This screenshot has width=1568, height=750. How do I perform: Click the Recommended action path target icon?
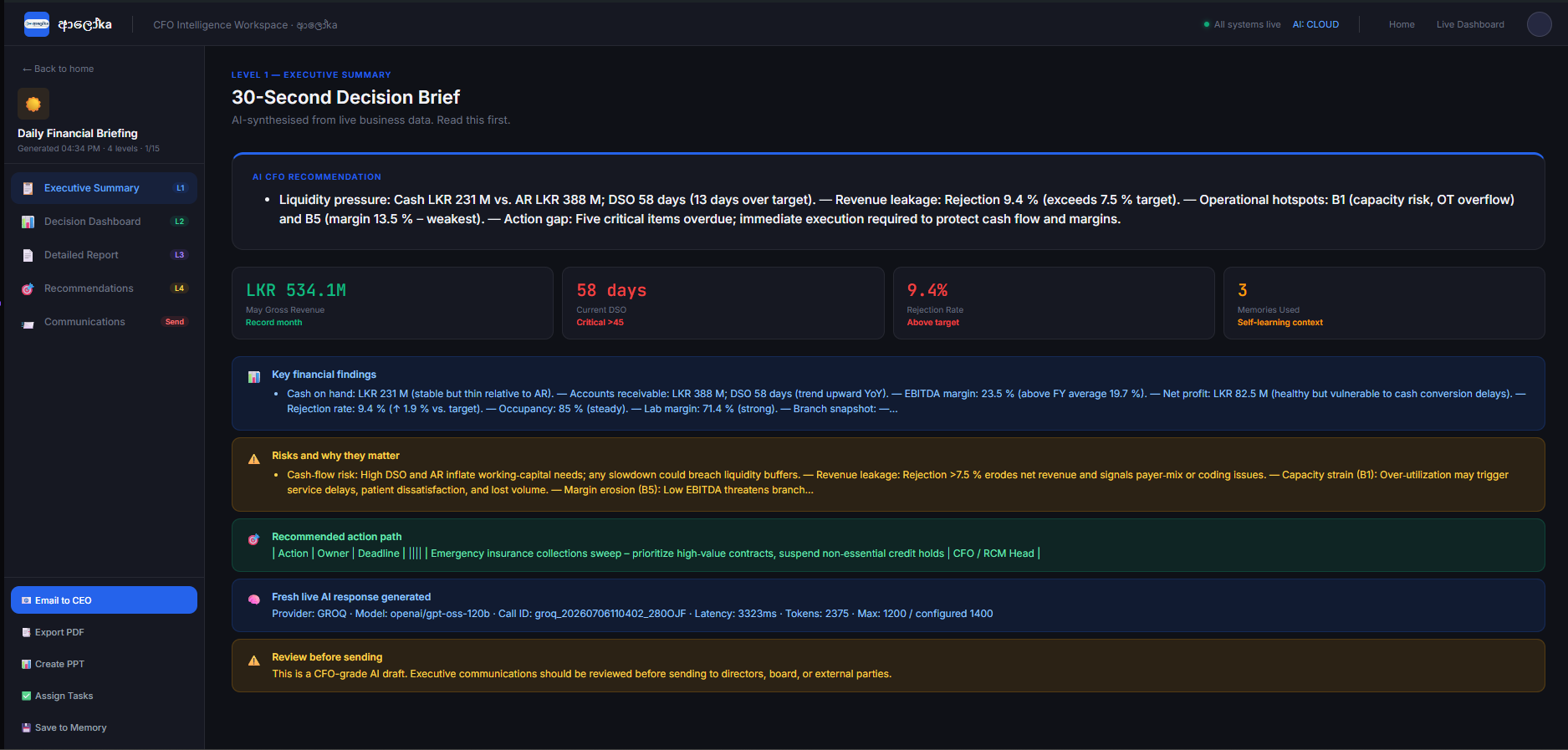coord(254,539)
